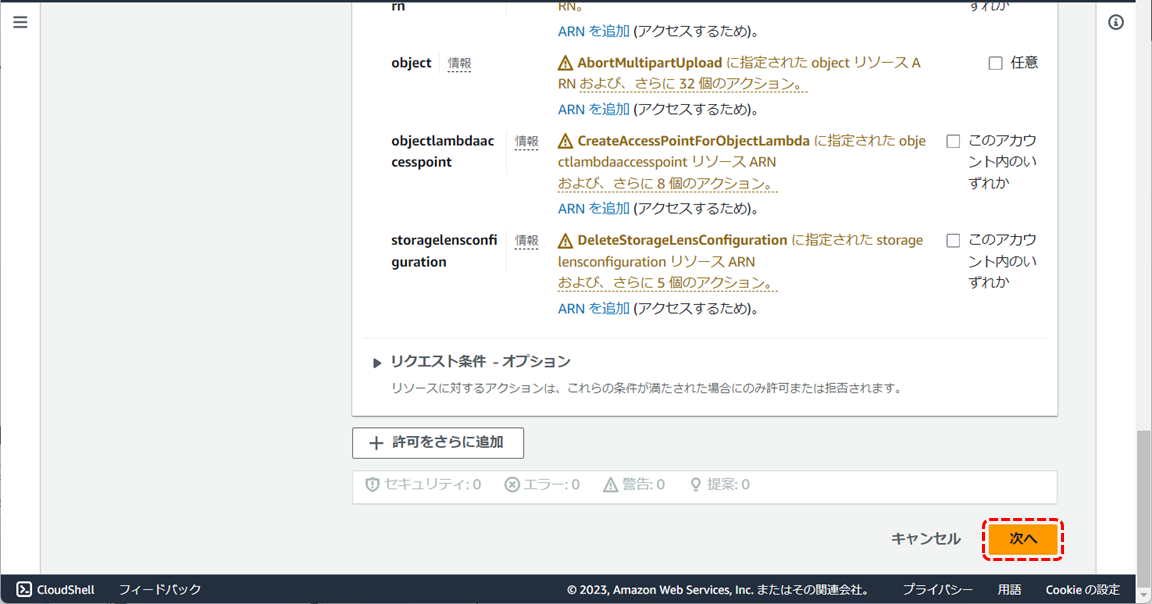Click AbortMultipartUpload warning text
Image resolution: width=1152 pixels, height=604 pixels.
[x=650, y=63]
